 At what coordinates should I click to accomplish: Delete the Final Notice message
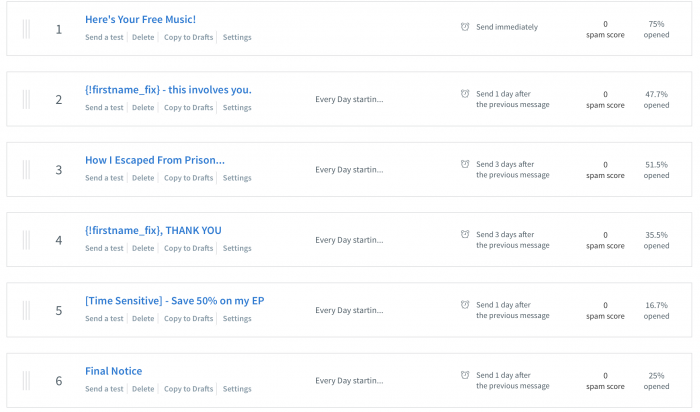click(143, 389)
